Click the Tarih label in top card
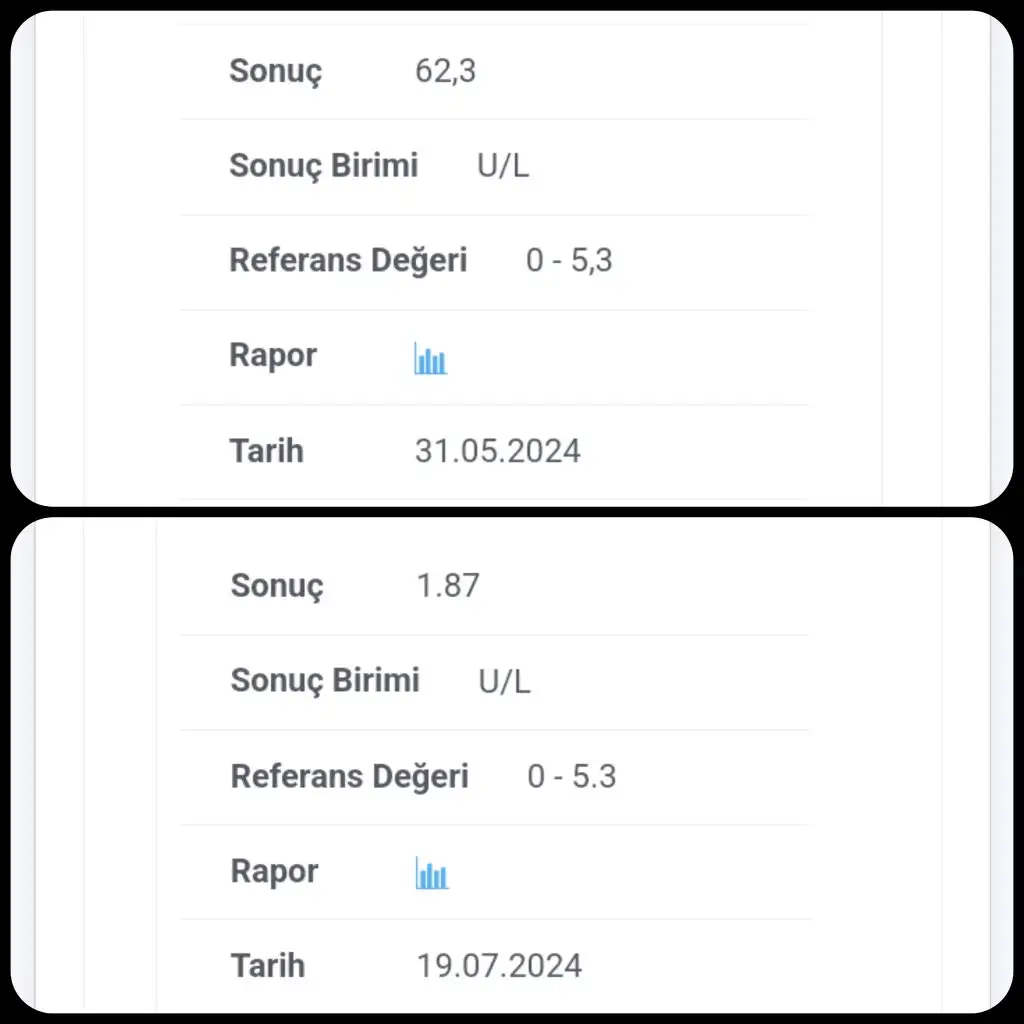Screen dimensions: 1024x1024 pos(266,451)
